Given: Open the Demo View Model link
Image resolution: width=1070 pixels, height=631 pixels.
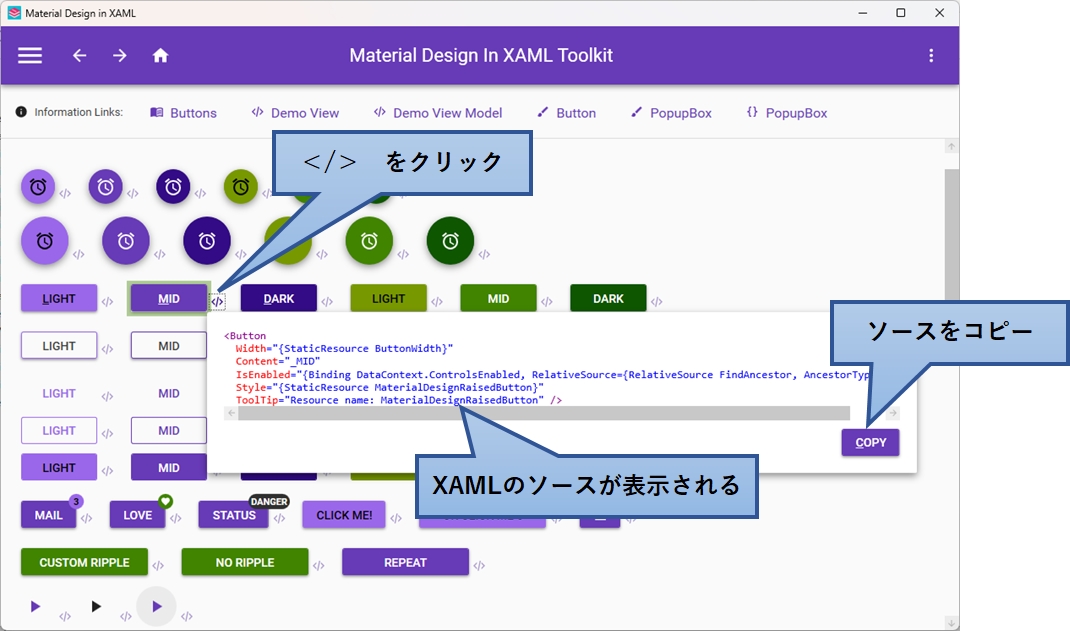Looking at the screenshot, I should (x=438, y=112).
